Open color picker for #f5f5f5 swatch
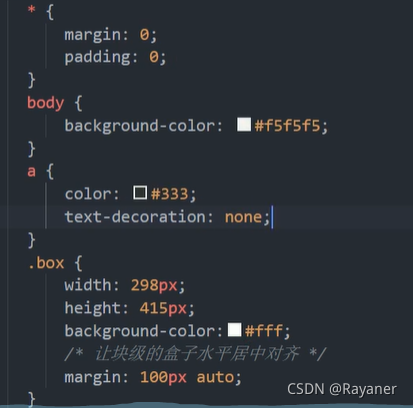This screenshot has width=413, height=408. 244,125
